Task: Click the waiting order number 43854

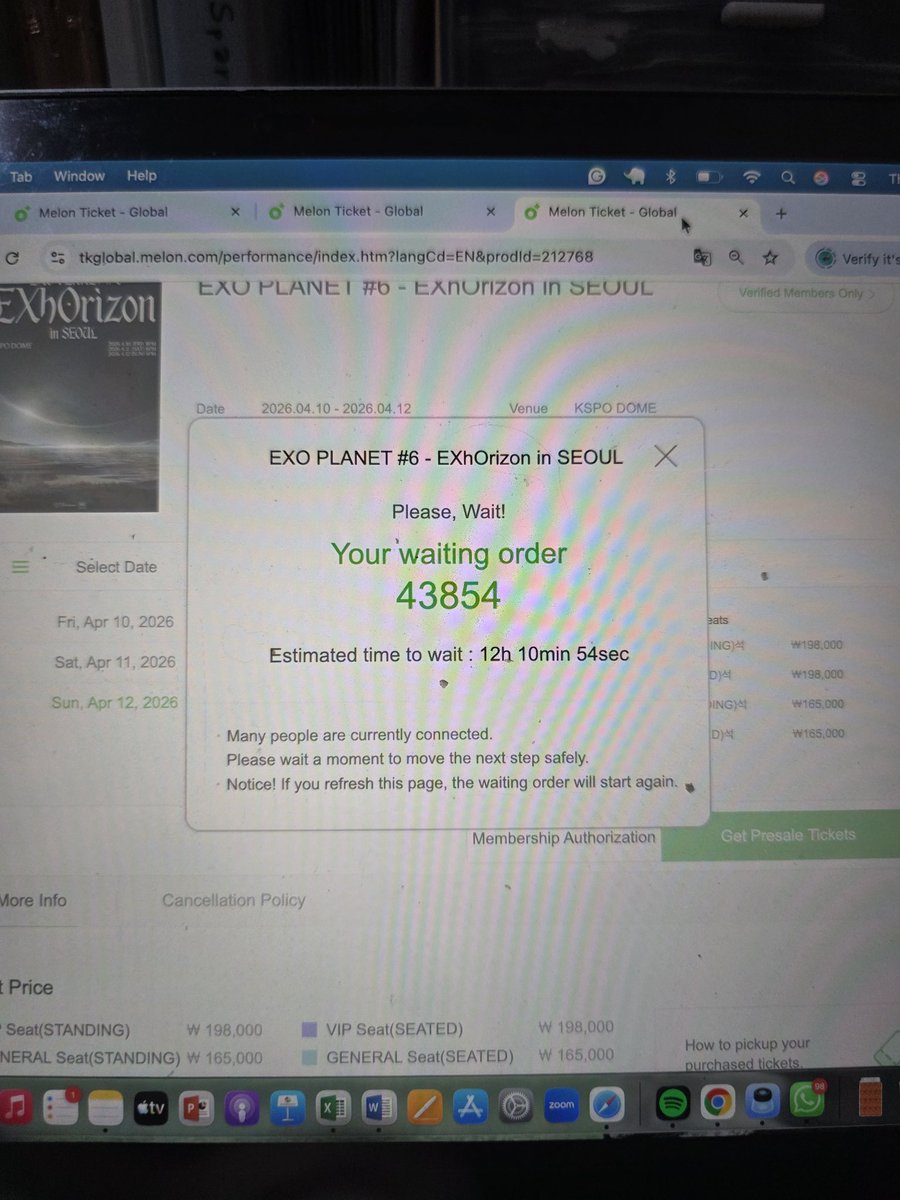Action: point(448,596)
